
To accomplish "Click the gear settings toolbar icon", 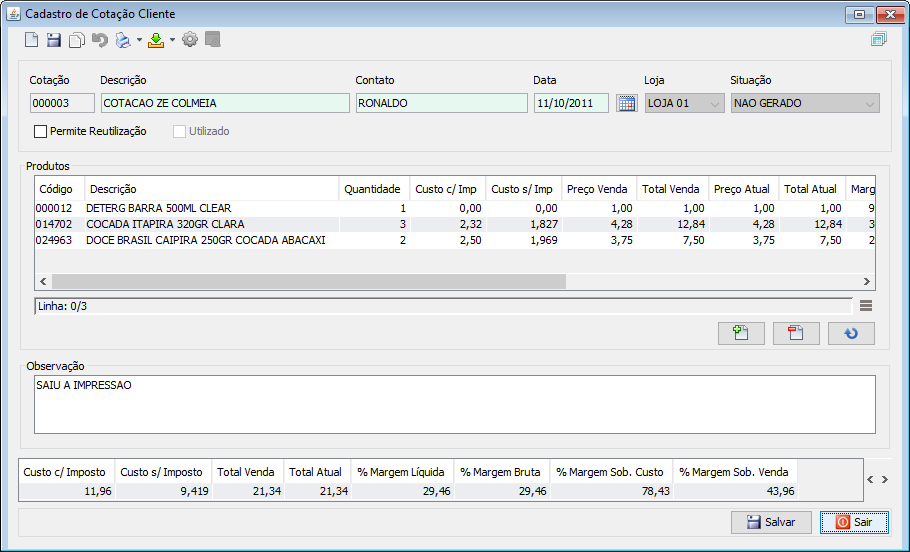I will (190, 39).
